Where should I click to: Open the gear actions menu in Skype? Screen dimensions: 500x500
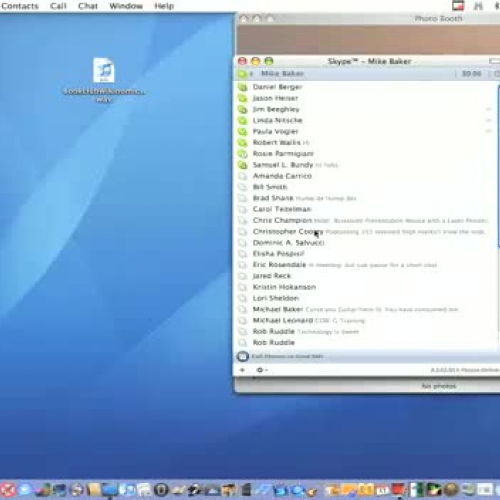262,370
